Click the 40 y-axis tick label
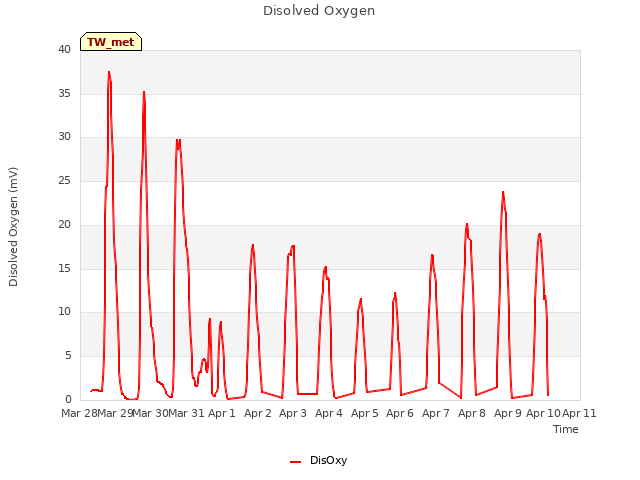The image size is (640, 480). (x=64, y=49)
